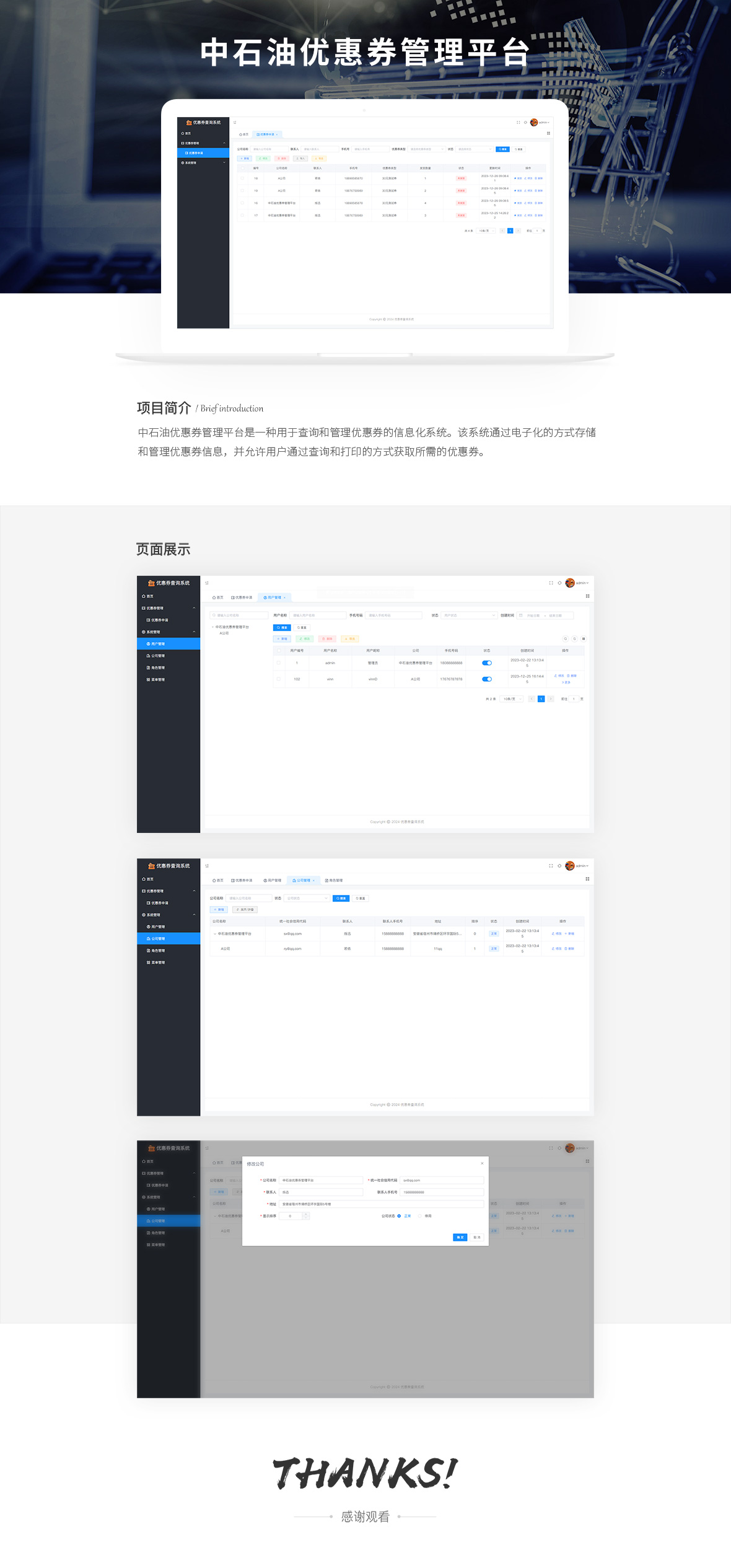Click the admin avatar in the 用户管理 screenshot
The width and height of the screenshot is (731, 1568).
click(570, 583)
